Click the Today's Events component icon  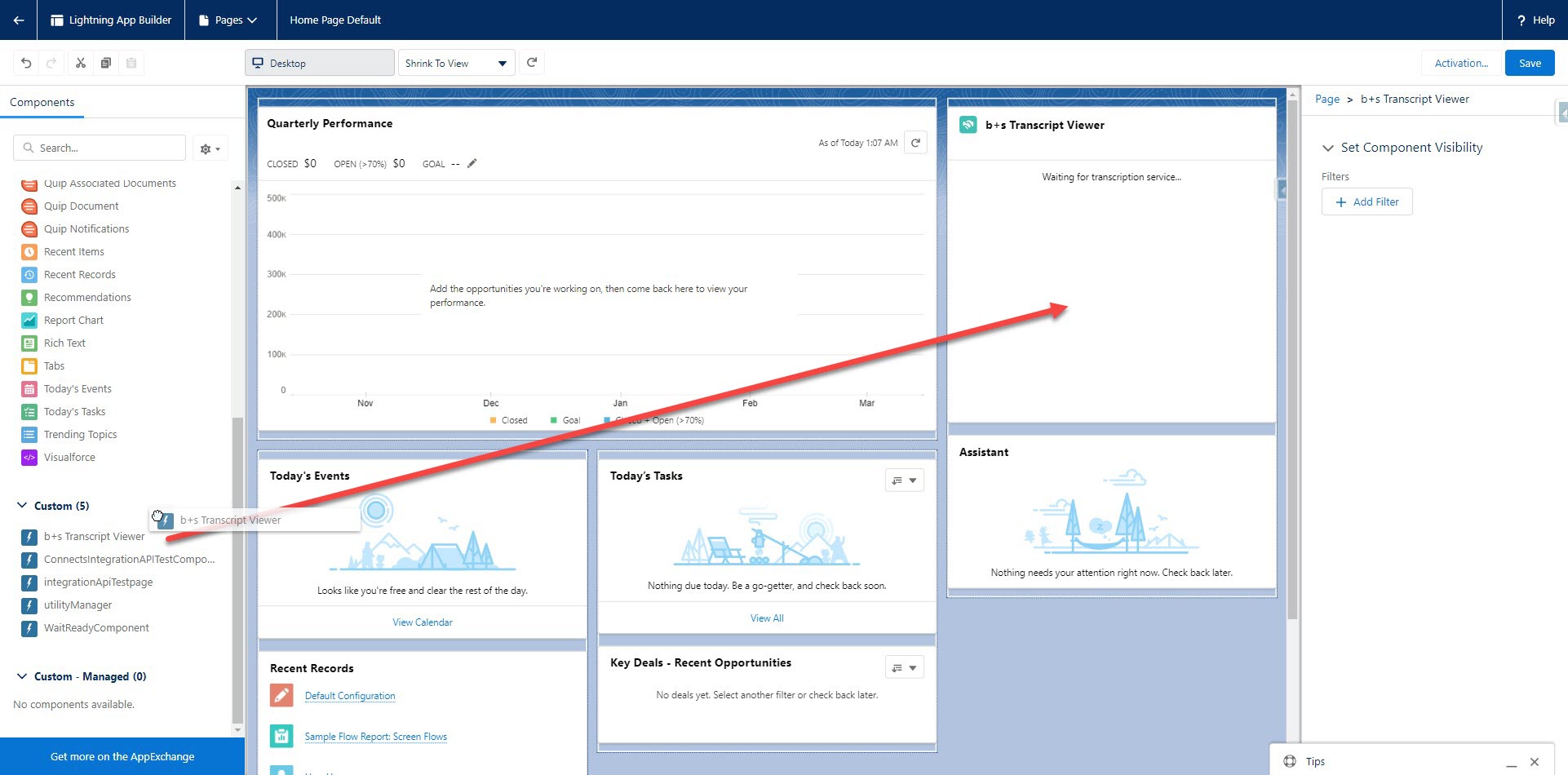click(29, 389)
